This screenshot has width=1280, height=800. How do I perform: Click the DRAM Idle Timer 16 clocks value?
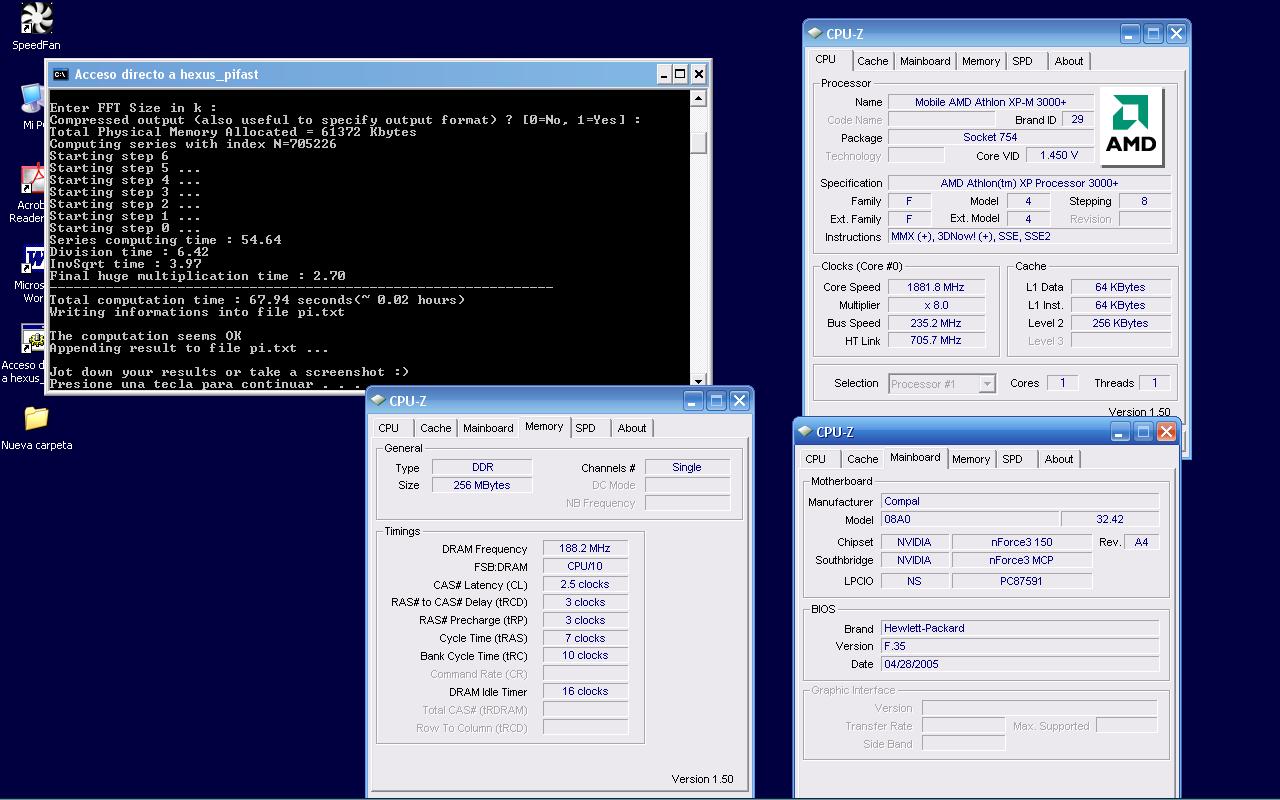coord(585,691)
